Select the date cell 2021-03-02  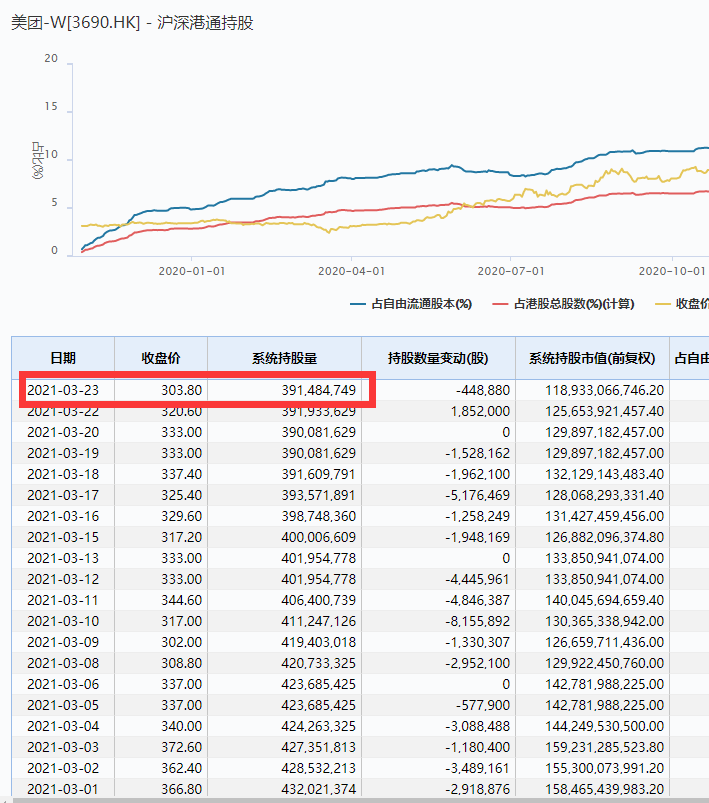pos(63,768)
